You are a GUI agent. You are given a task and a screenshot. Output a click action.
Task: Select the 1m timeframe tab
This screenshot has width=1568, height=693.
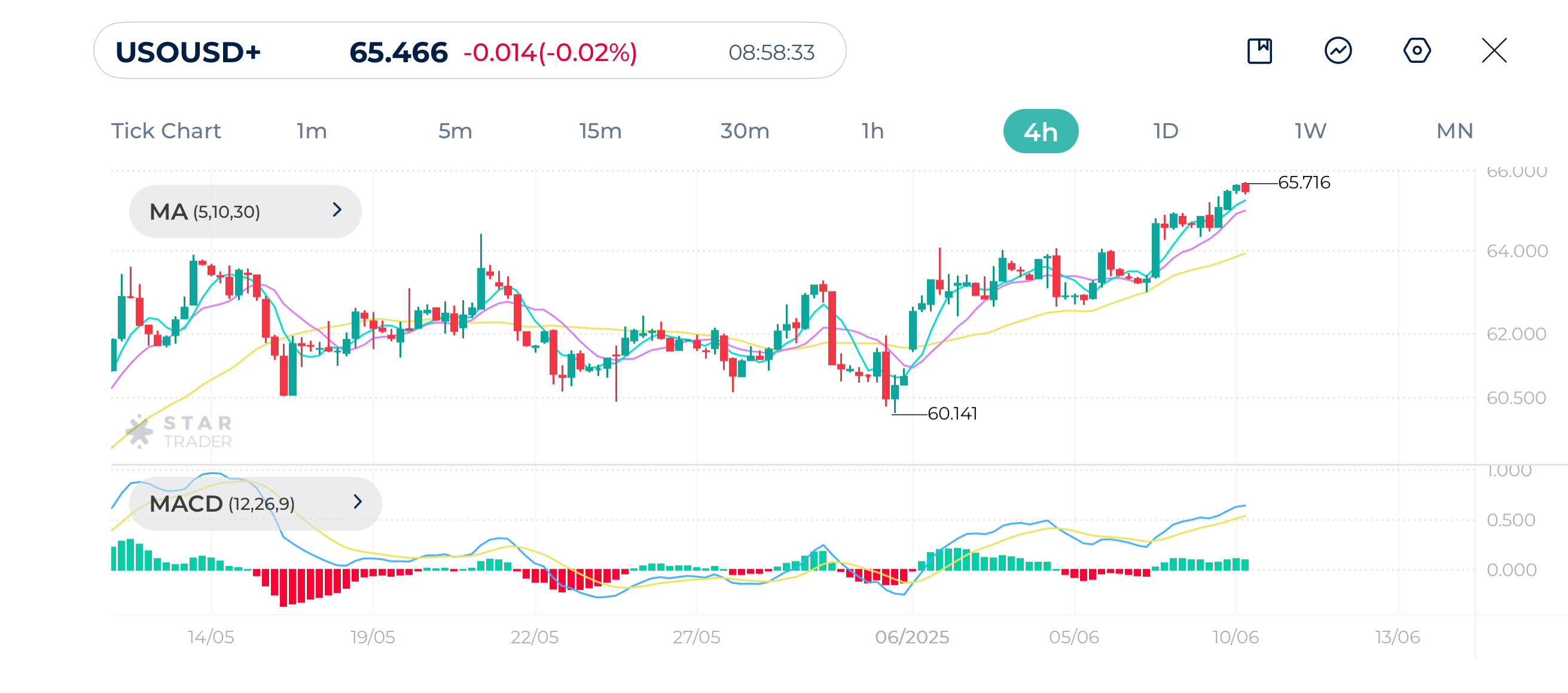(312, 132)
